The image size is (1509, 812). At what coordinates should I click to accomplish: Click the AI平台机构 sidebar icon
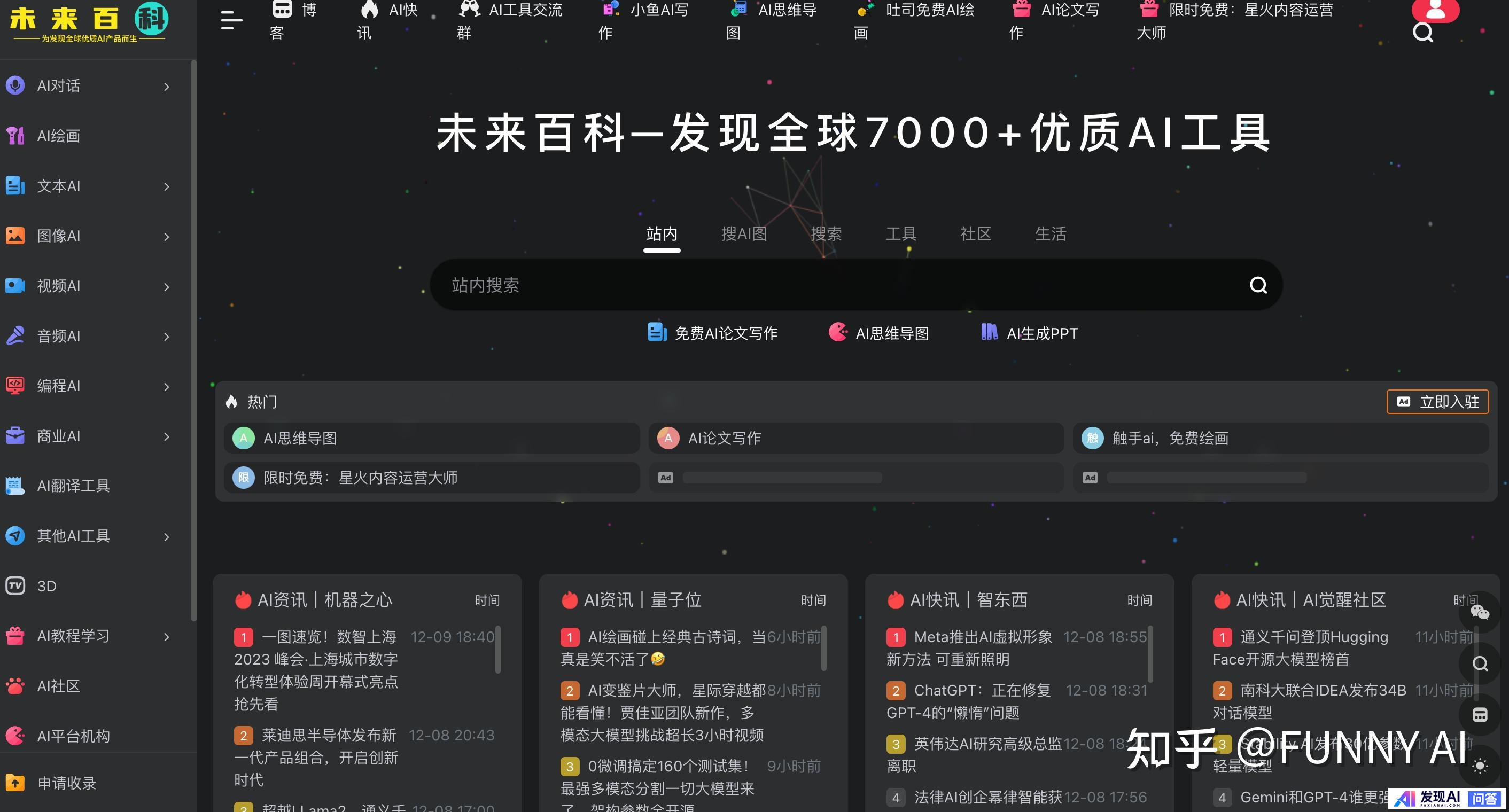tap(15, 735)
